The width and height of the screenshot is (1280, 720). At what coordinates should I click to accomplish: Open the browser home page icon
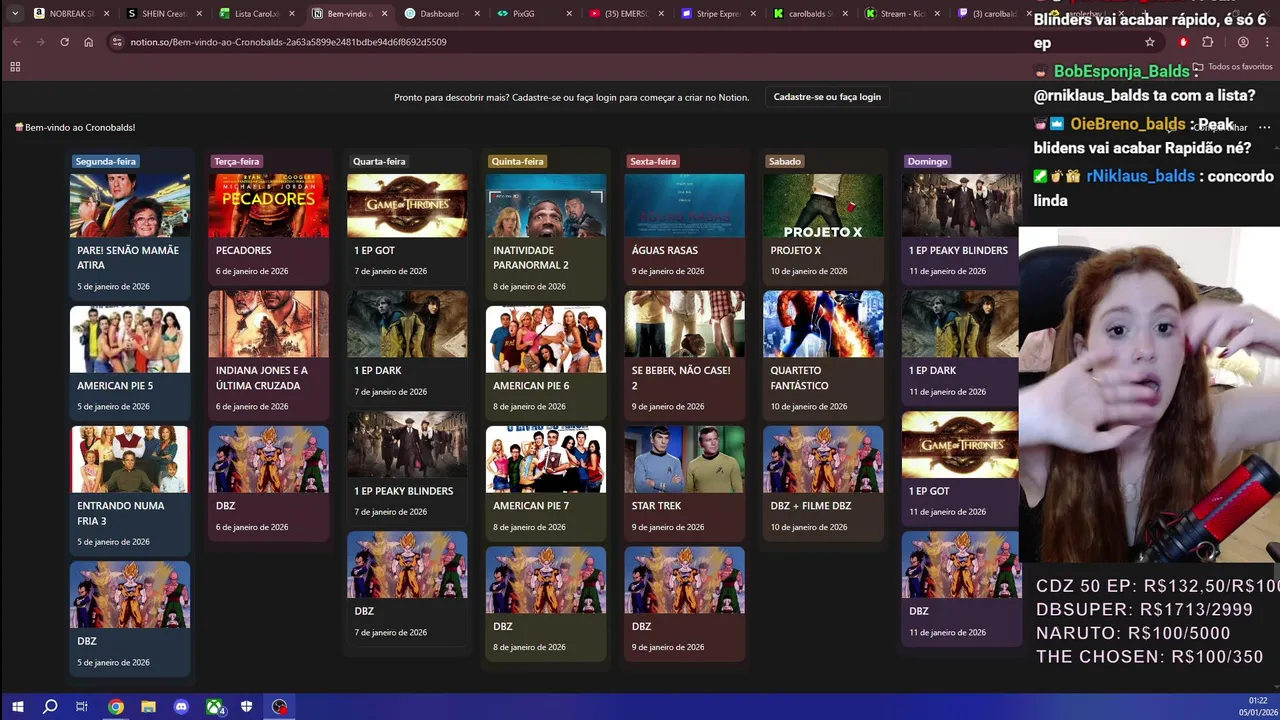click(88, 42)
